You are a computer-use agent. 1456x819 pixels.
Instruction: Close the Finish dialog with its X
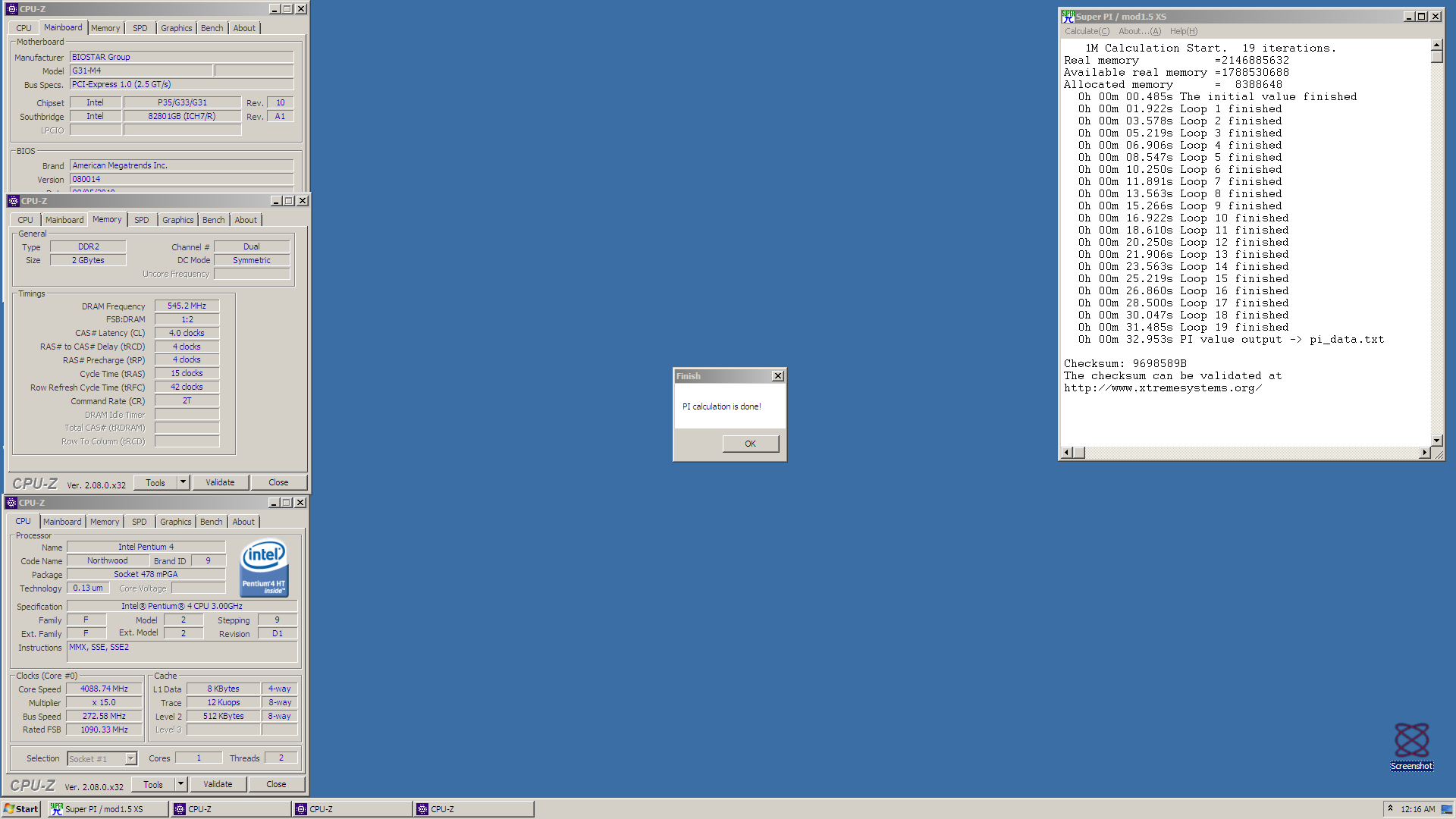[777, 376]
